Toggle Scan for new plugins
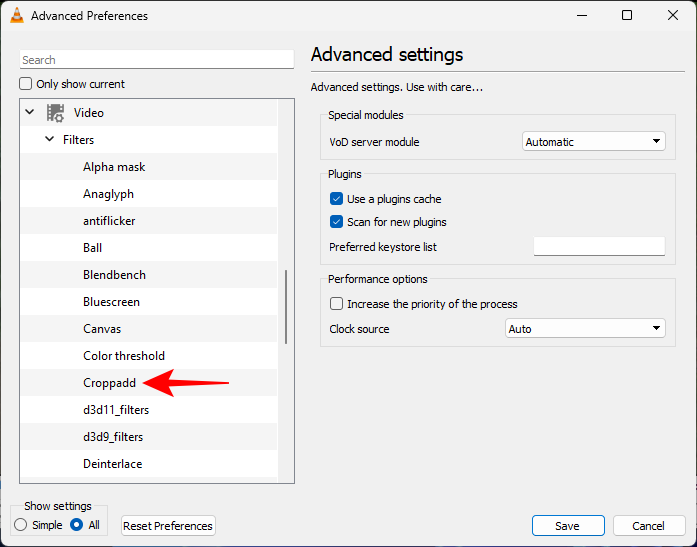 [x=337, y=222]
